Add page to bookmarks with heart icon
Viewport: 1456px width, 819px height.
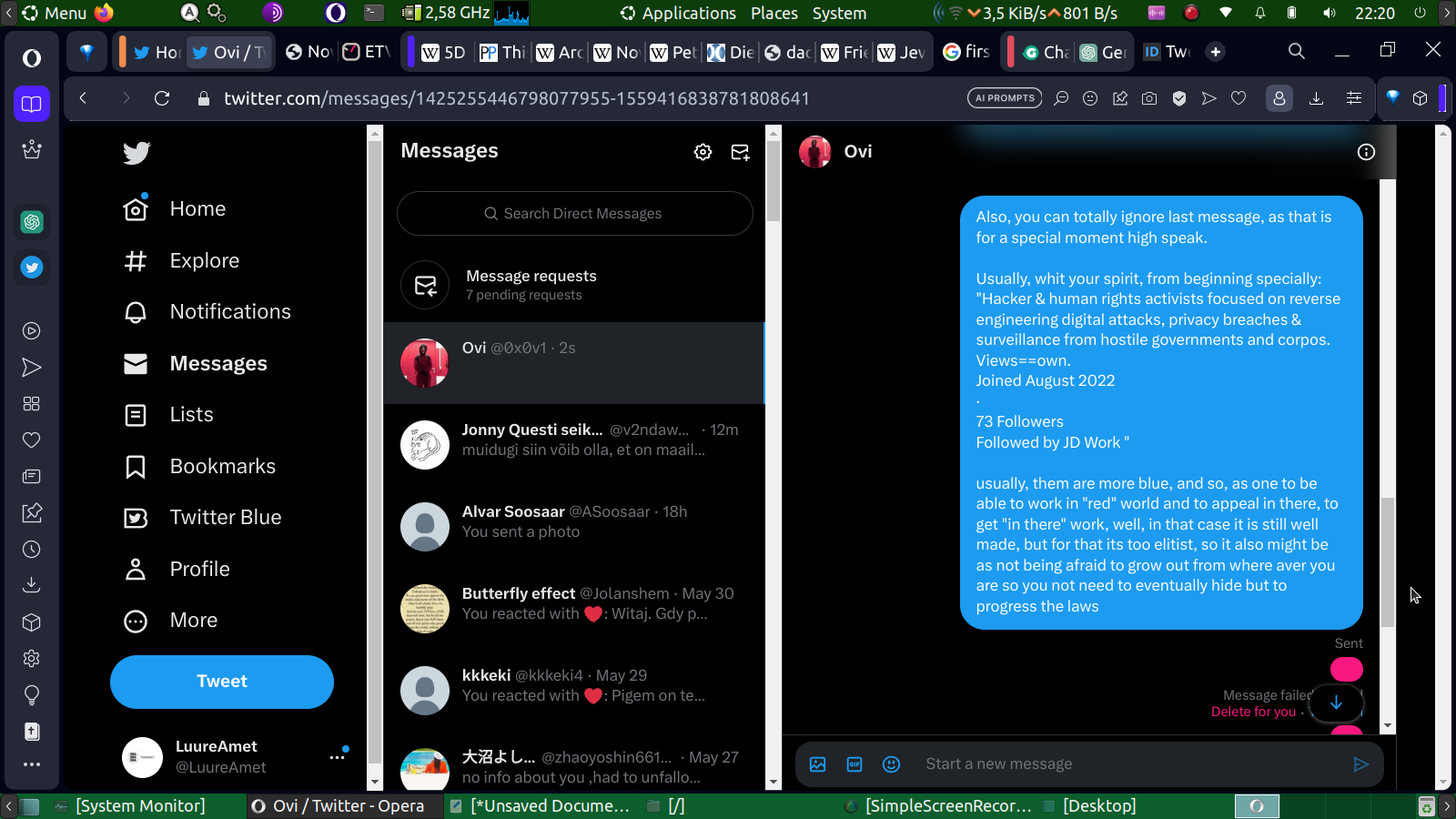(1239, 98)
